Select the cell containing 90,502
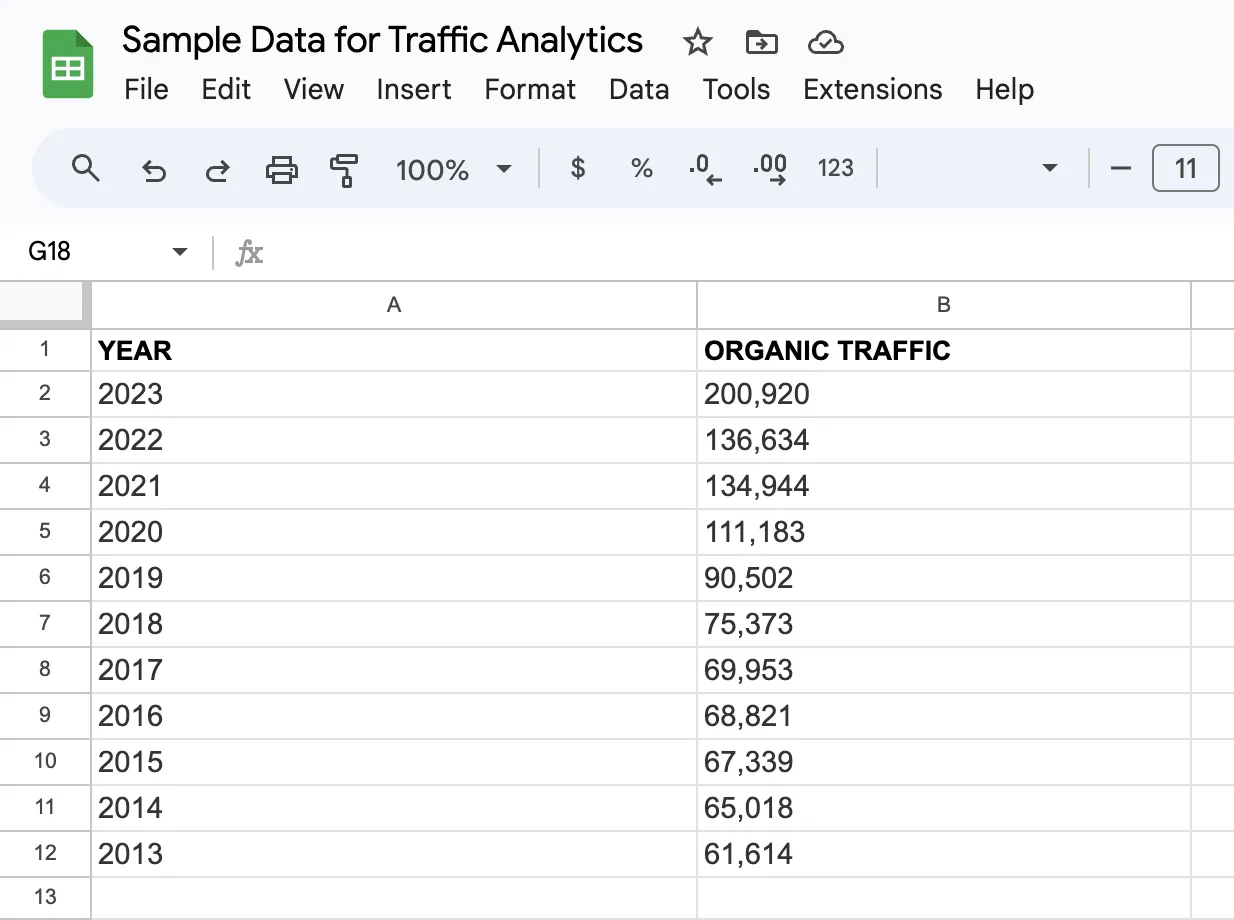This screenshot has width=1234, height=920. point(944,578)
